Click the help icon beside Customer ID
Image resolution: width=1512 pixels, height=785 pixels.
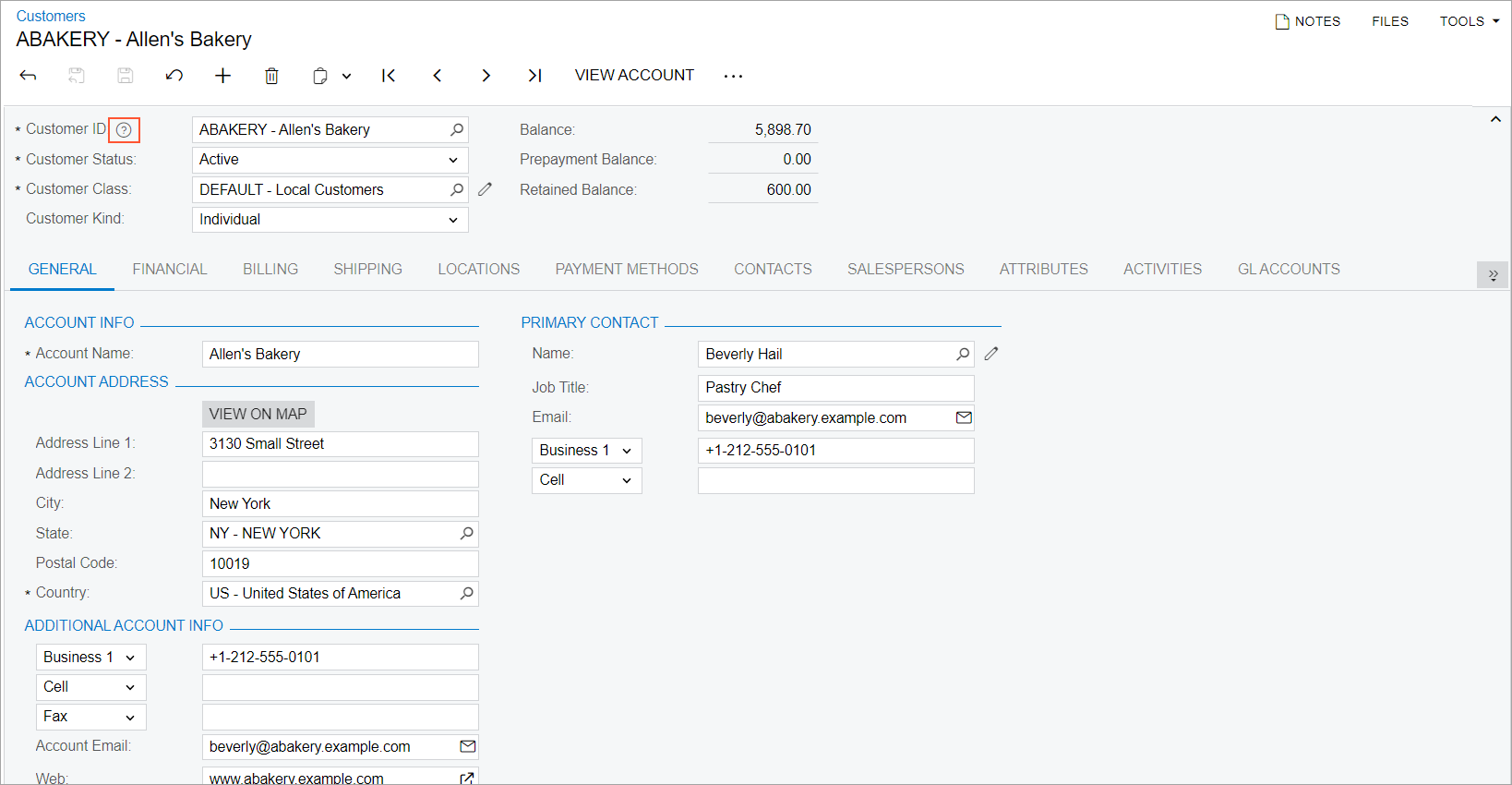pos(124,130)
